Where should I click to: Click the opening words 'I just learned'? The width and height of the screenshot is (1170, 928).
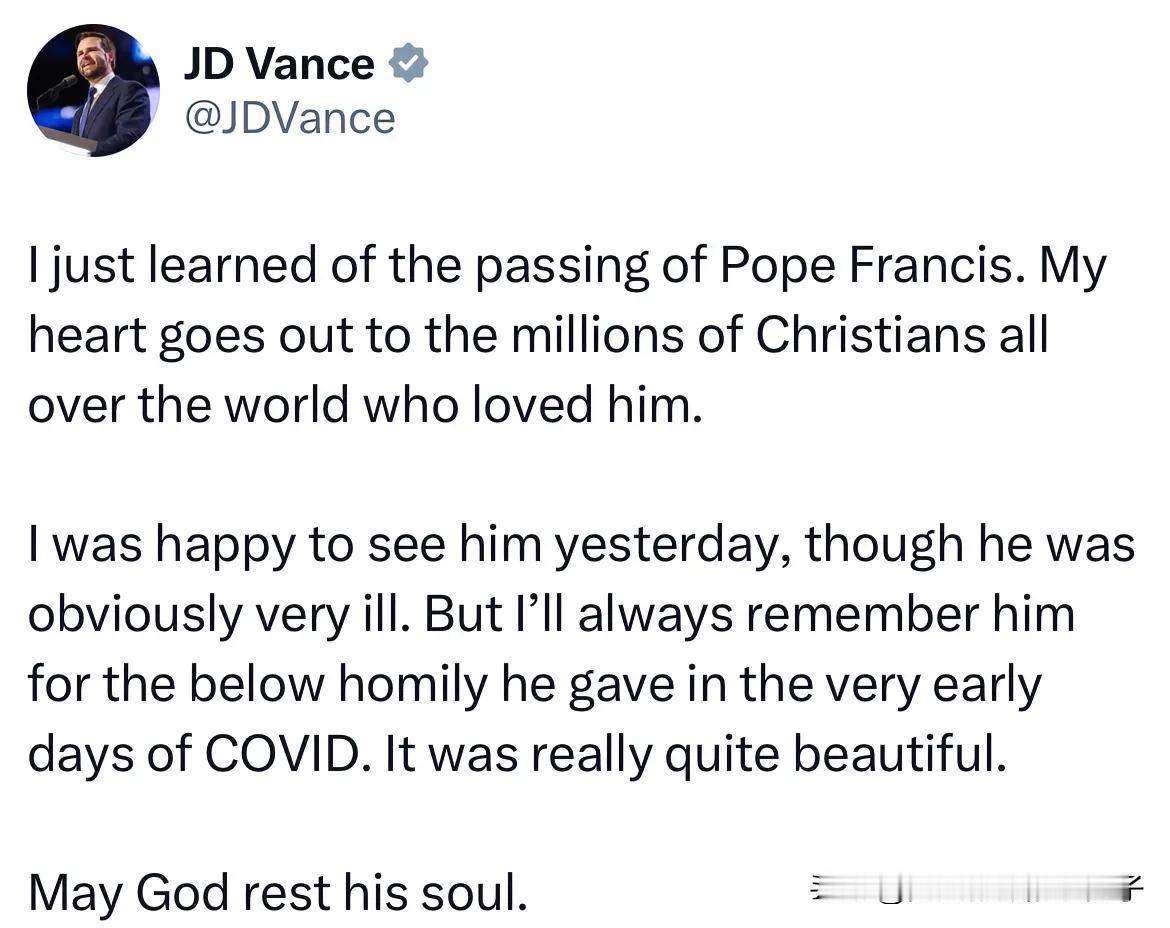coord(173,266)
